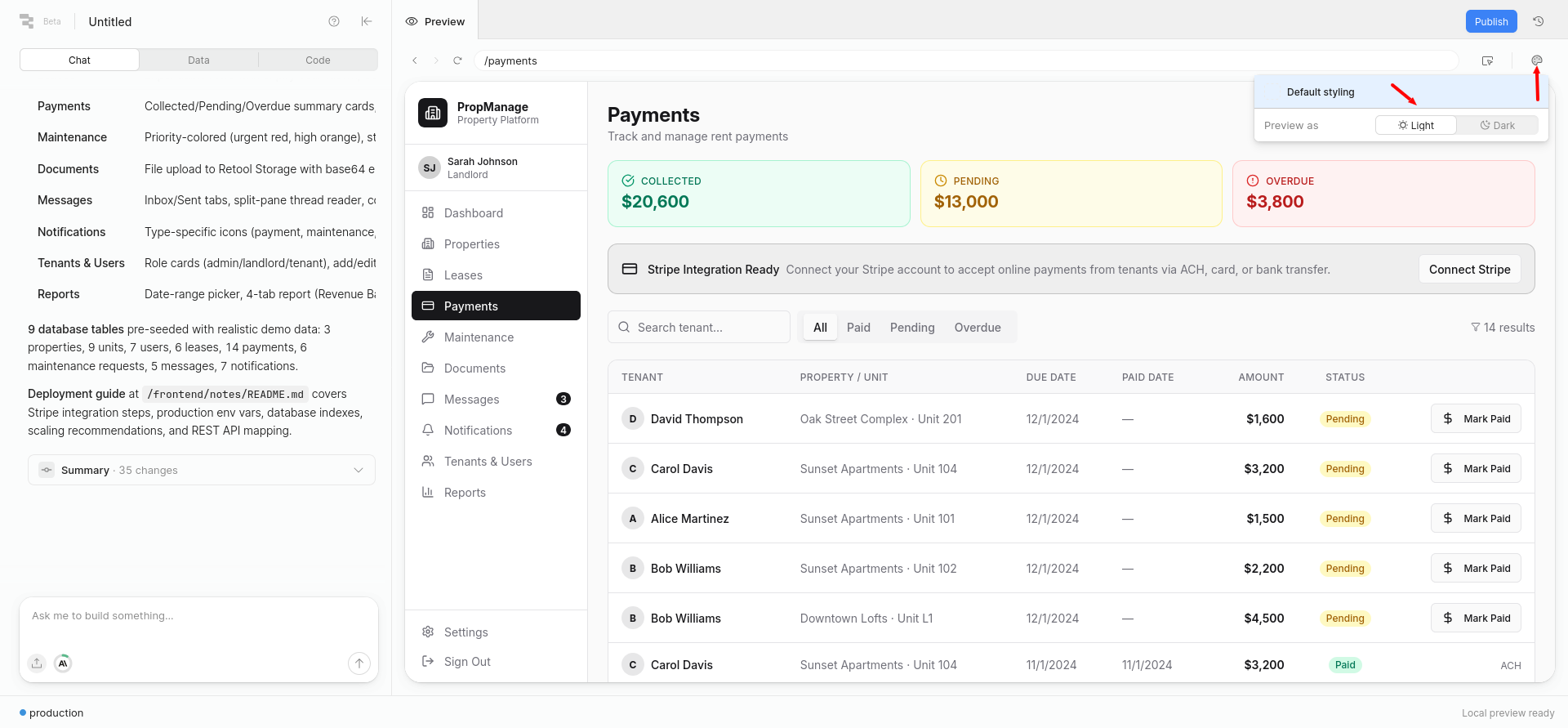Image resolution: width=1568 pixels, height=728 pixels.
Task: Mark Carol Davis $3,200 pending paid
Action: tap(1476, 468)
